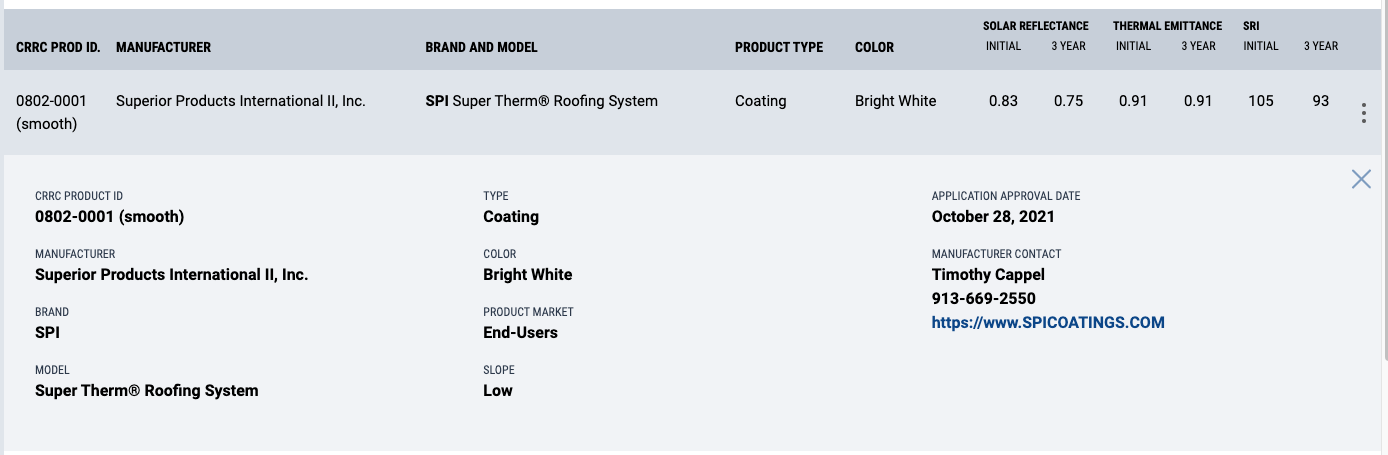Image resolution: width=1388 pixels, height=455 pixels.
Task: Sort by Solar Reflectance 3 Year column
Action: pyautogui.click(x=1068, y=46)
